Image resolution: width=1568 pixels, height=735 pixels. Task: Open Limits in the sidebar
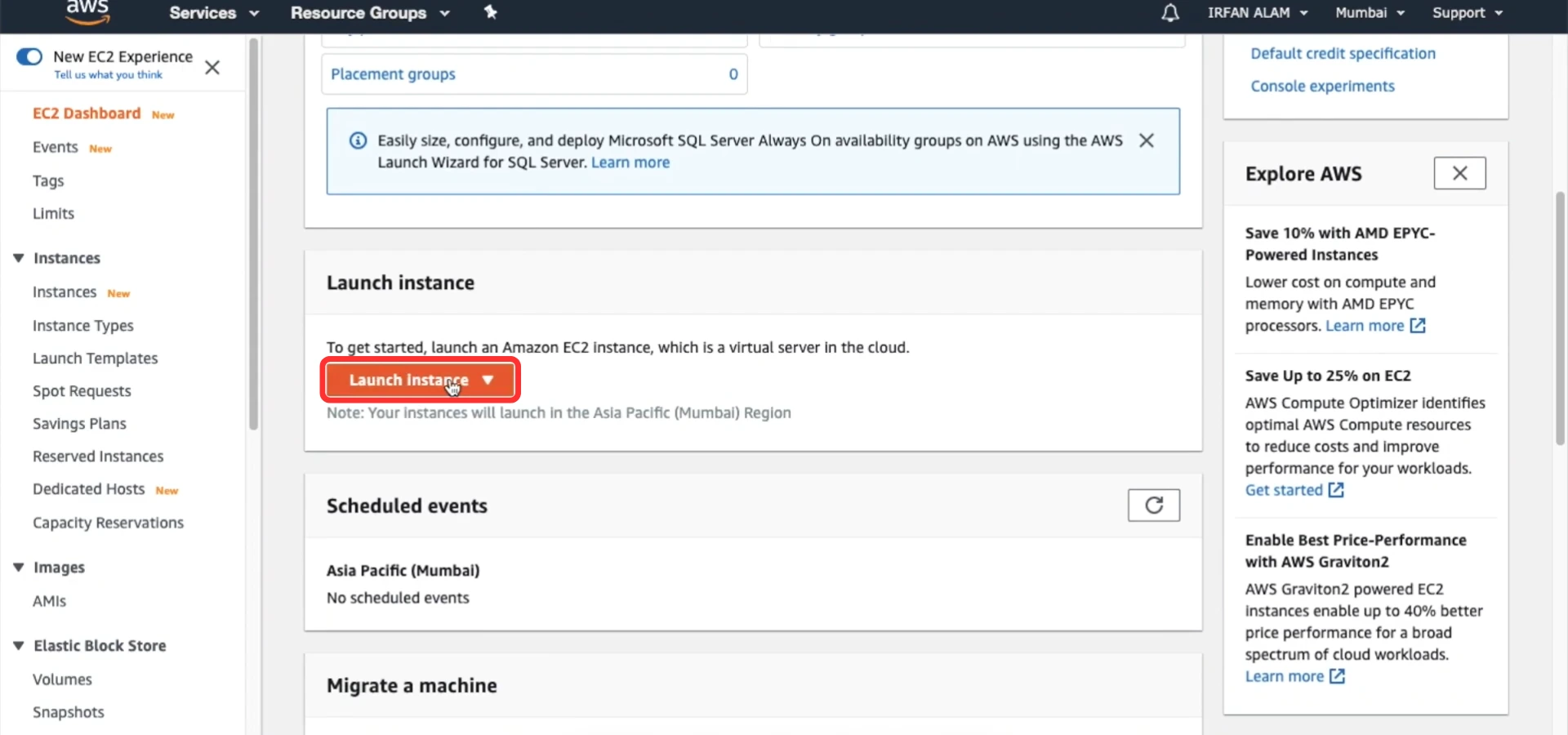click(53, 213)
